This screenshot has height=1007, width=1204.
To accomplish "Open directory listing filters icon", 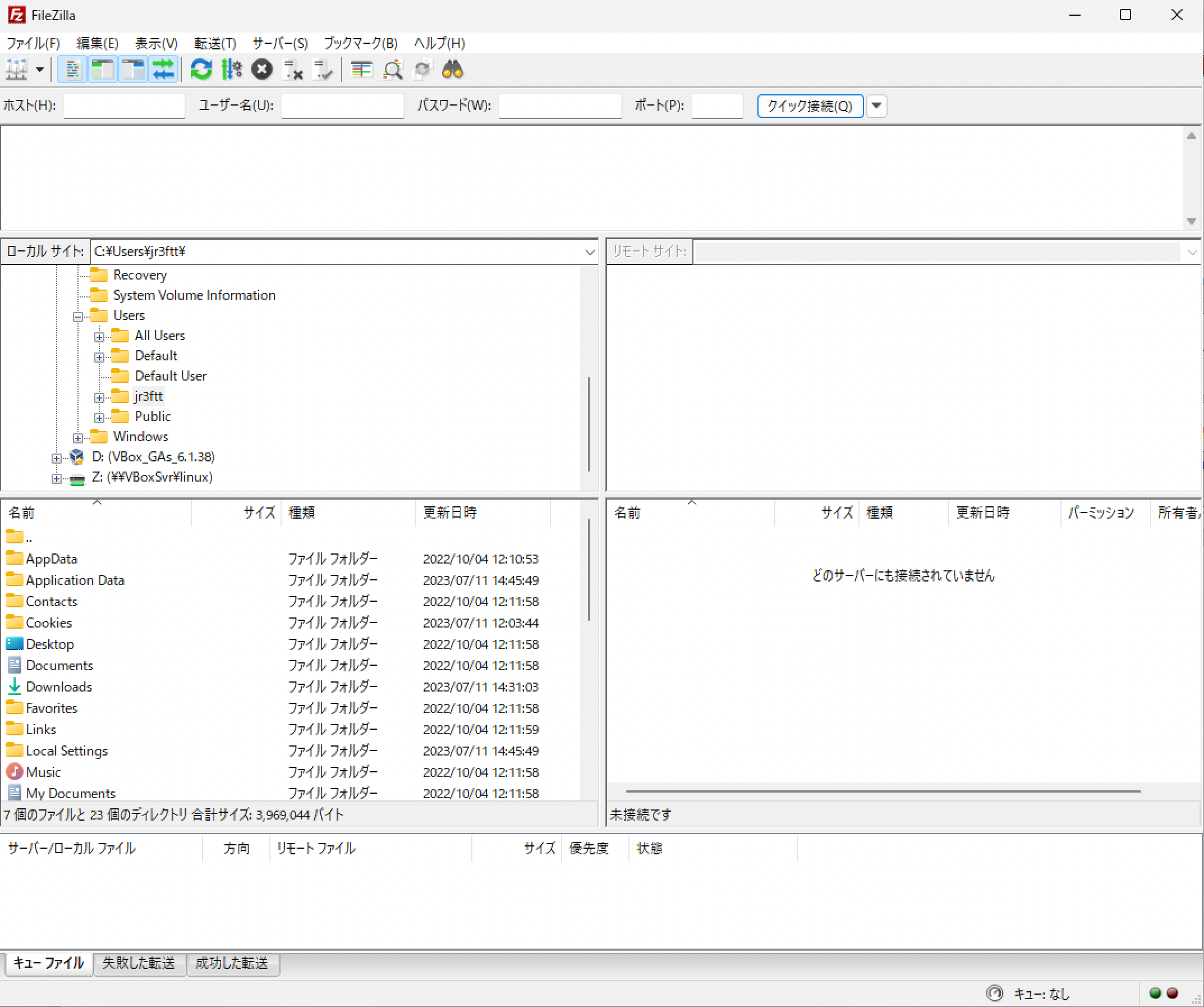I will click(x=362, y=70).
